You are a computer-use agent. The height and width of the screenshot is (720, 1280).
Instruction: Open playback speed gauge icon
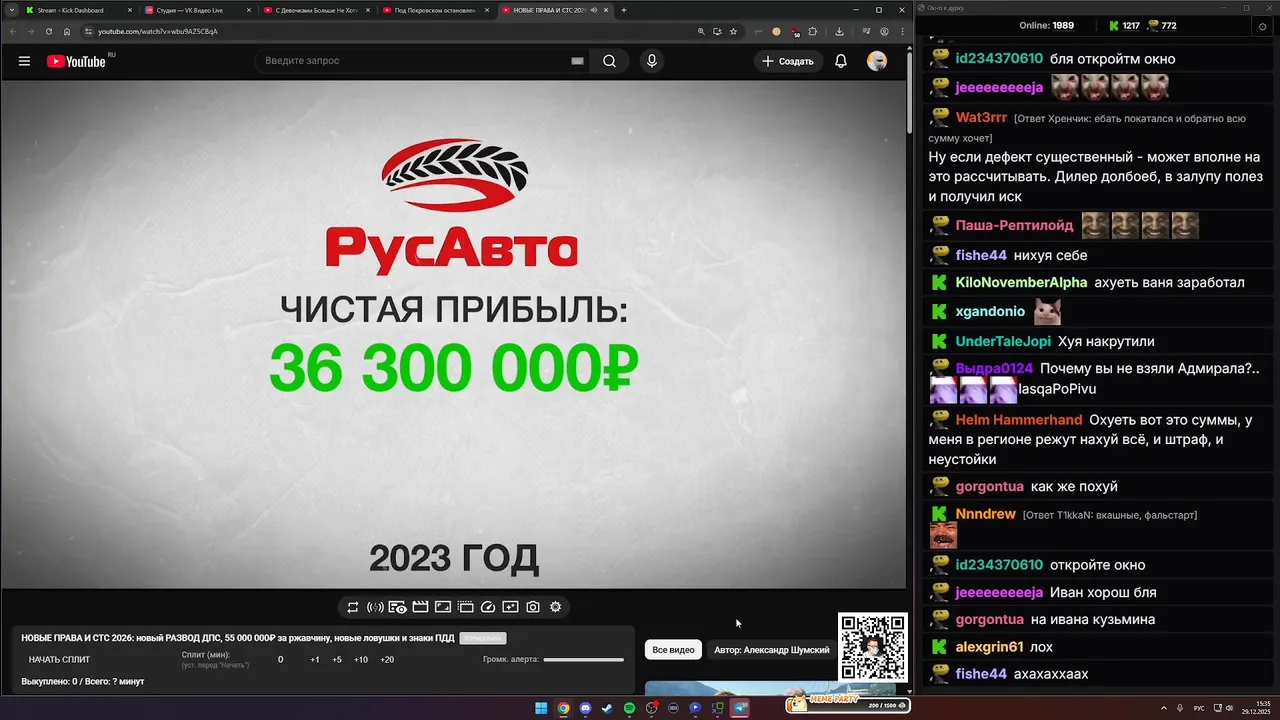coord(488,607)
